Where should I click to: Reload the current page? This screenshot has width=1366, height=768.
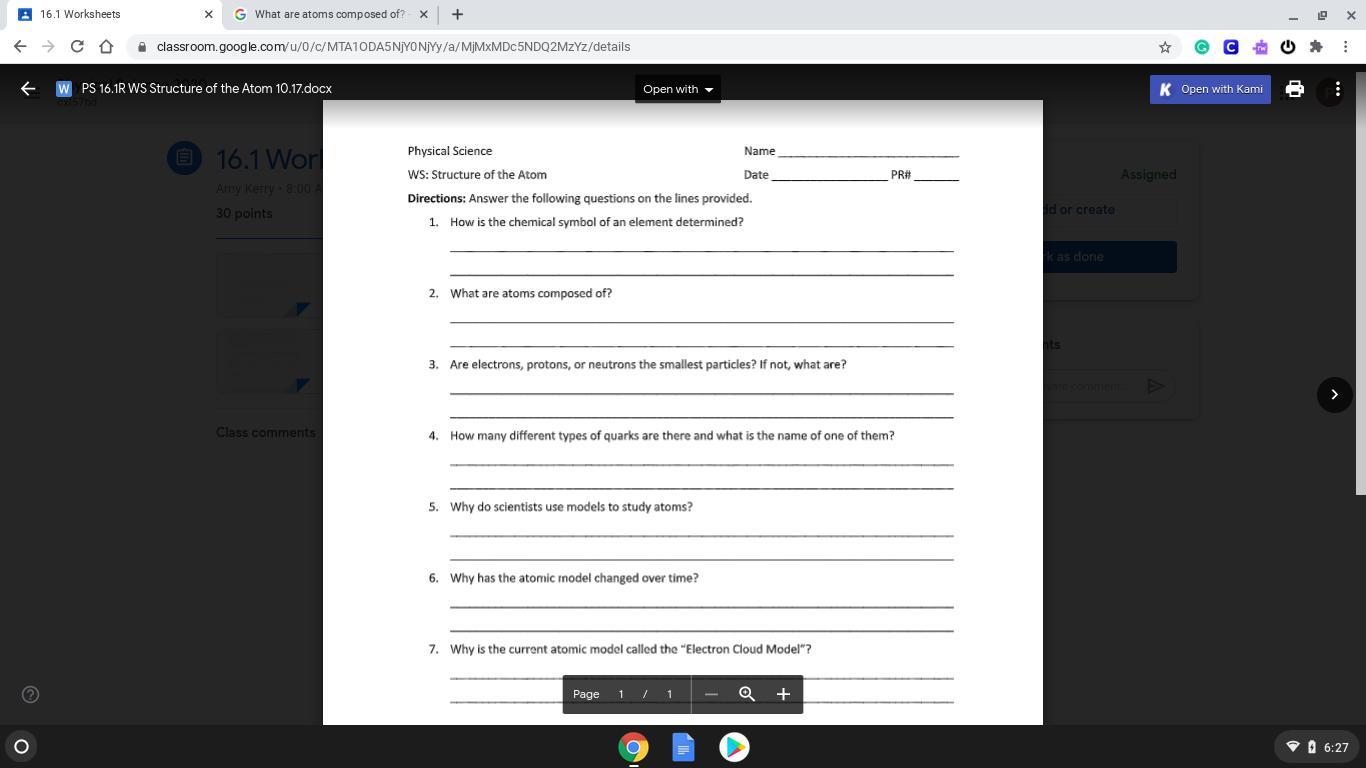tap(77, 47)
